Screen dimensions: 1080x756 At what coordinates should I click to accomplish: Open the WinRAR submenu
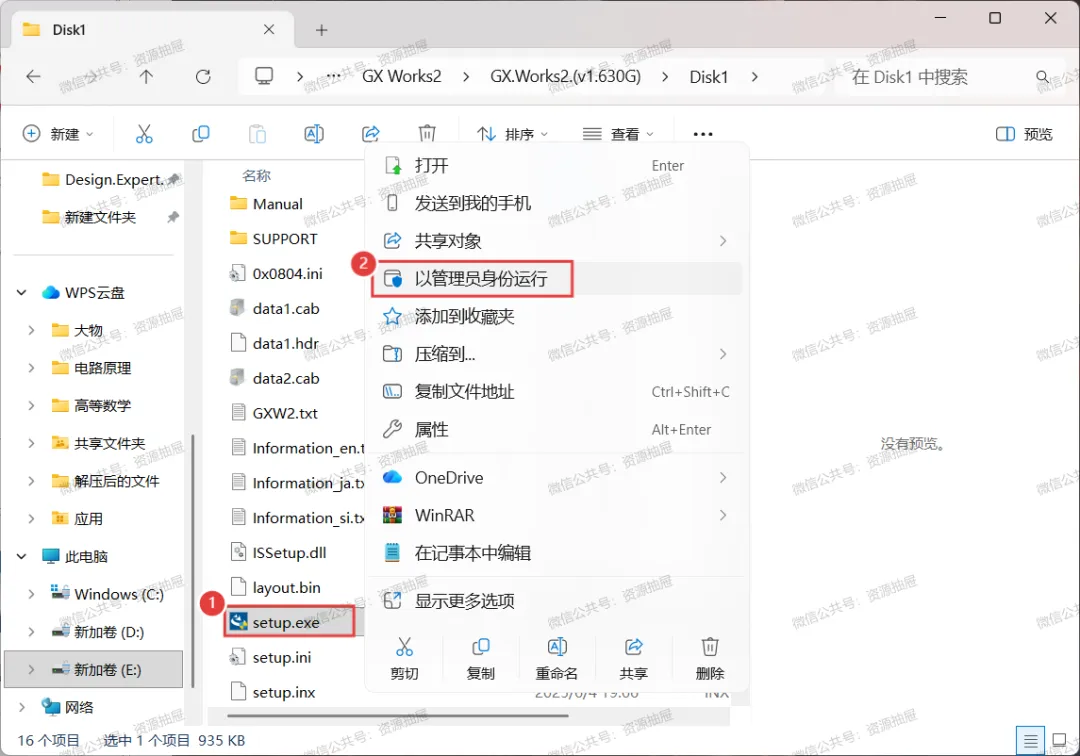click(x=557, y=515)
